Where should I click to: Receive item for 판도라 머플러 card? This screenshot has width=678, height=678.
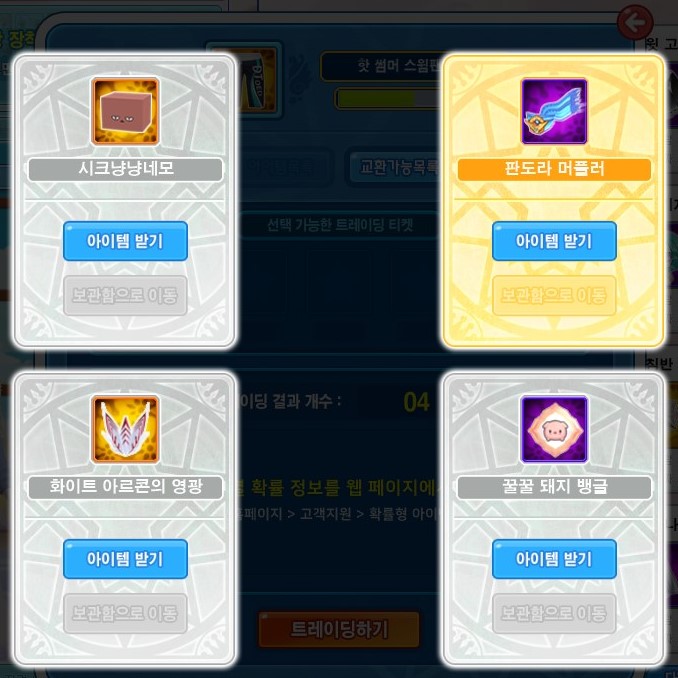coord(554,241)
